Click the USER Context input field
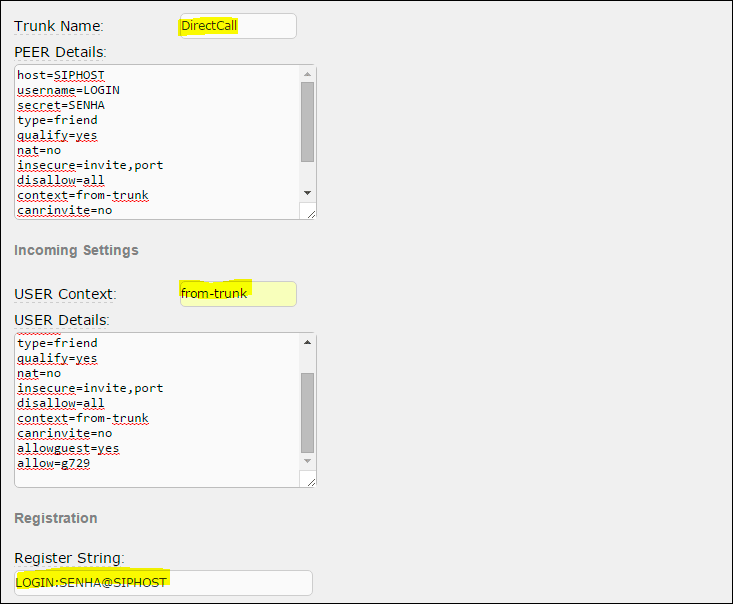The image size is (733, 604). pyautogui.click(x=238, y=294)
